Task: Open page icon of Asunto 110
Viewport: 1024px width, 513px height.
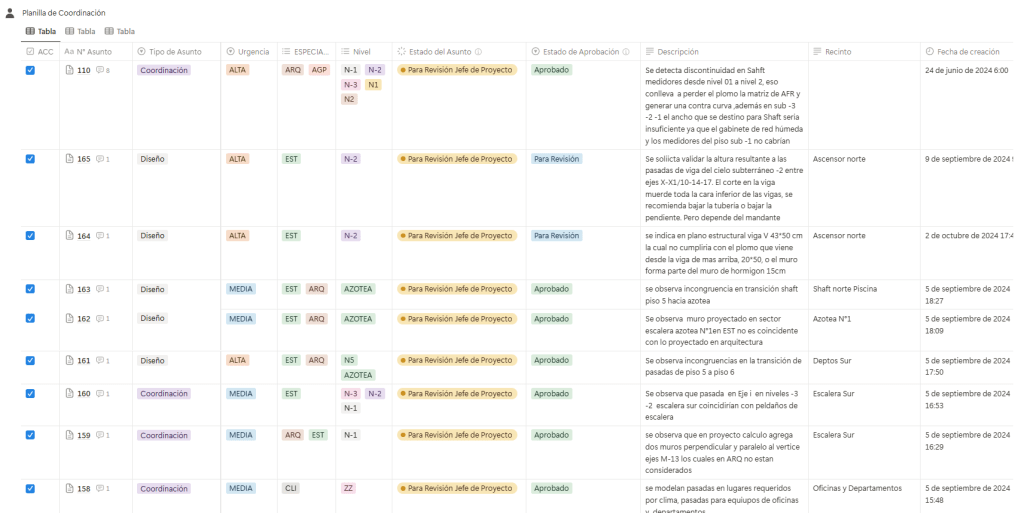Action: [70, 70]
